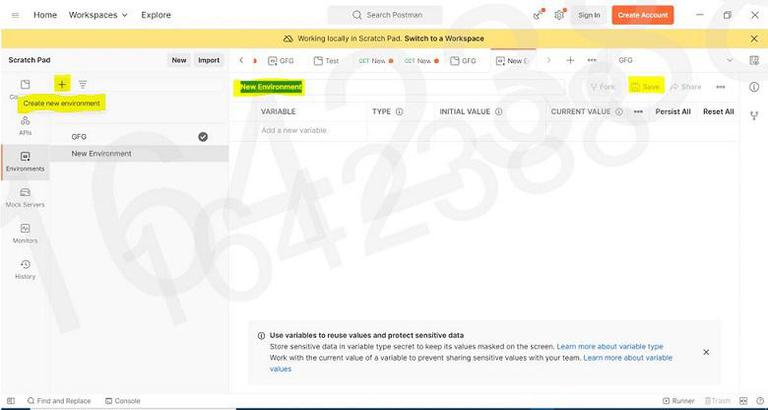
Task: Save the environment
Action: click(645, 87)
